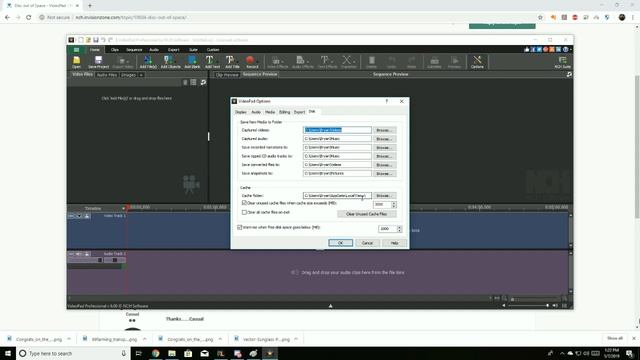Click the Captured videos path field
The height and width of the screenshot is (360, 640).
point(337,130)
